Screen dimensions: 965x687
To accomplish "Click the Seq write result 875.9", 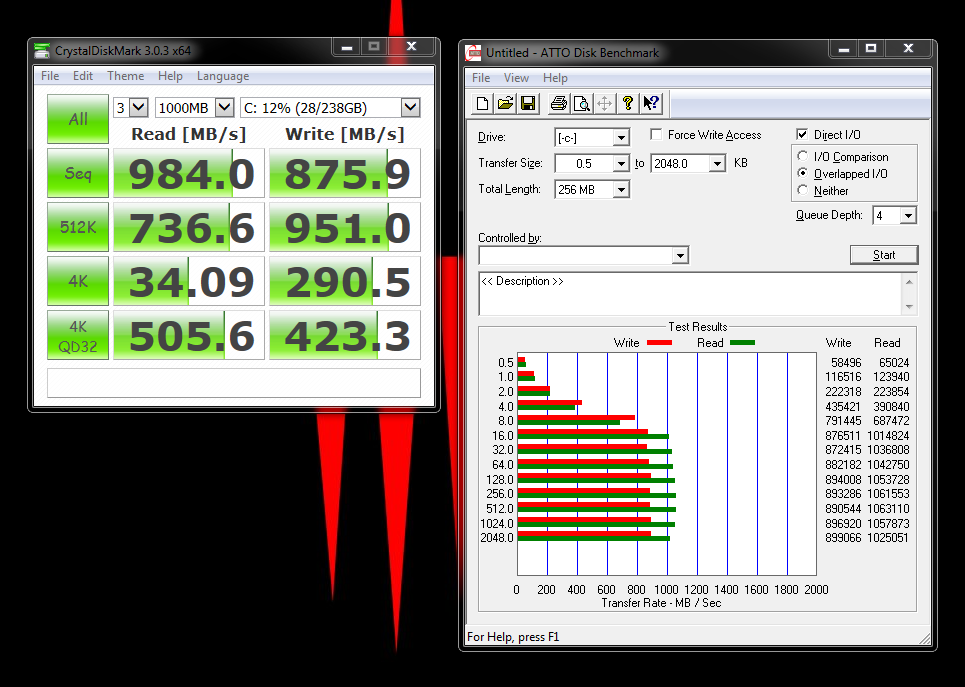I will [345, 173].
